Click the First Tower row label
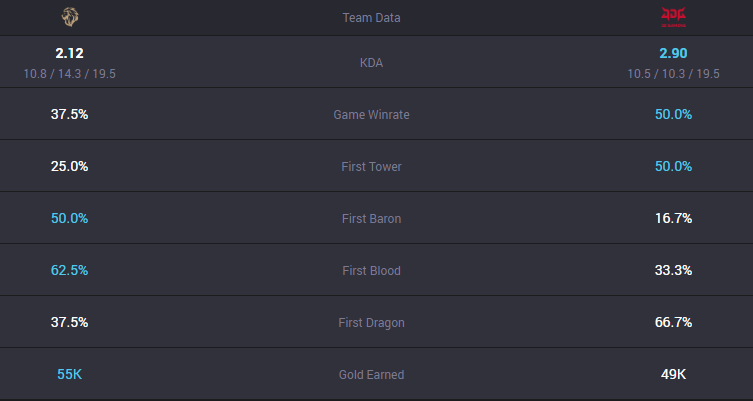This screenshot has height=401, width=753. coord(371,167)
